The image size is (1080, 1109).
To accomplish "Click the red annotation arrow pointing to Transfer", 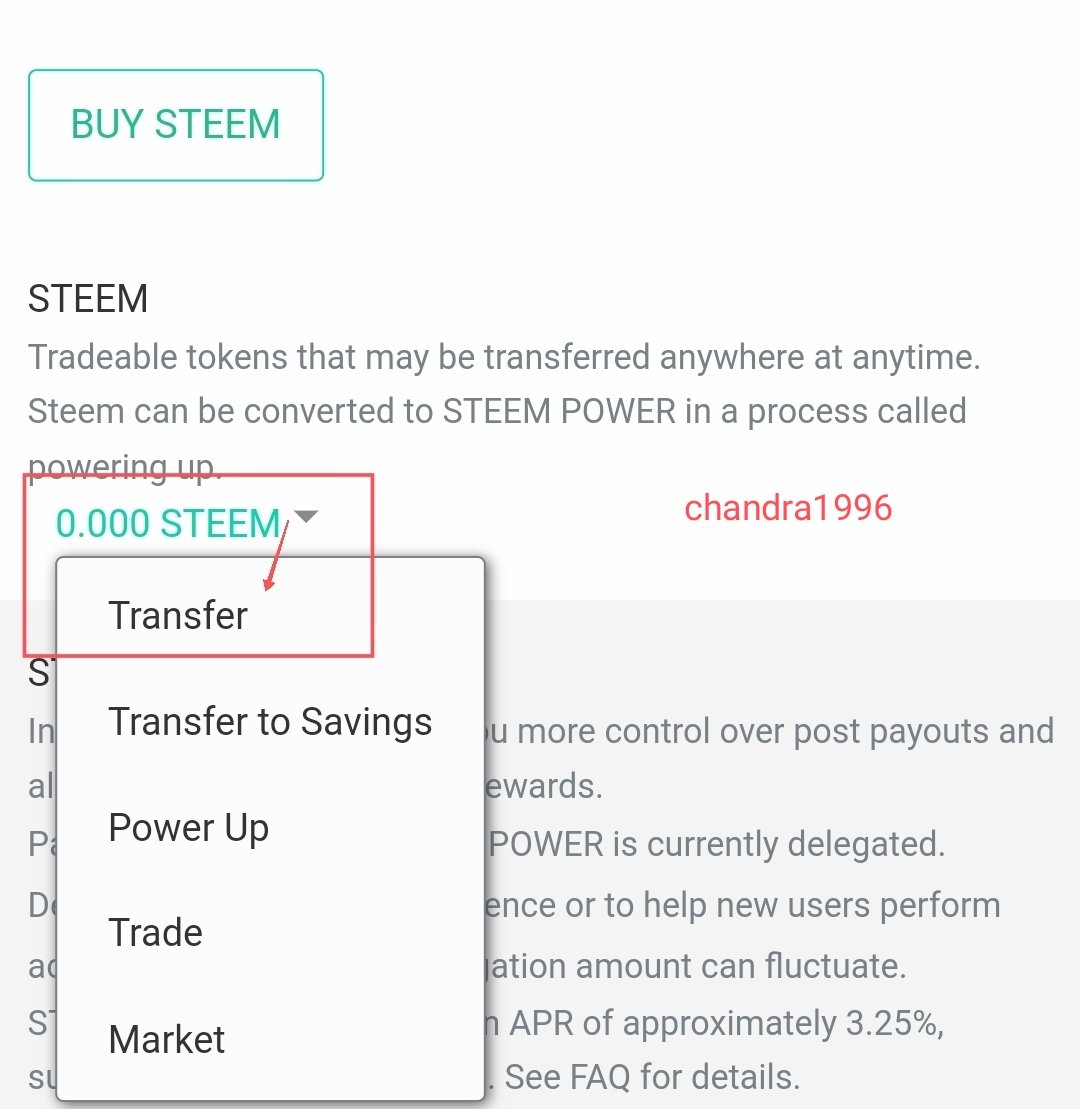I will coord(276,555).
